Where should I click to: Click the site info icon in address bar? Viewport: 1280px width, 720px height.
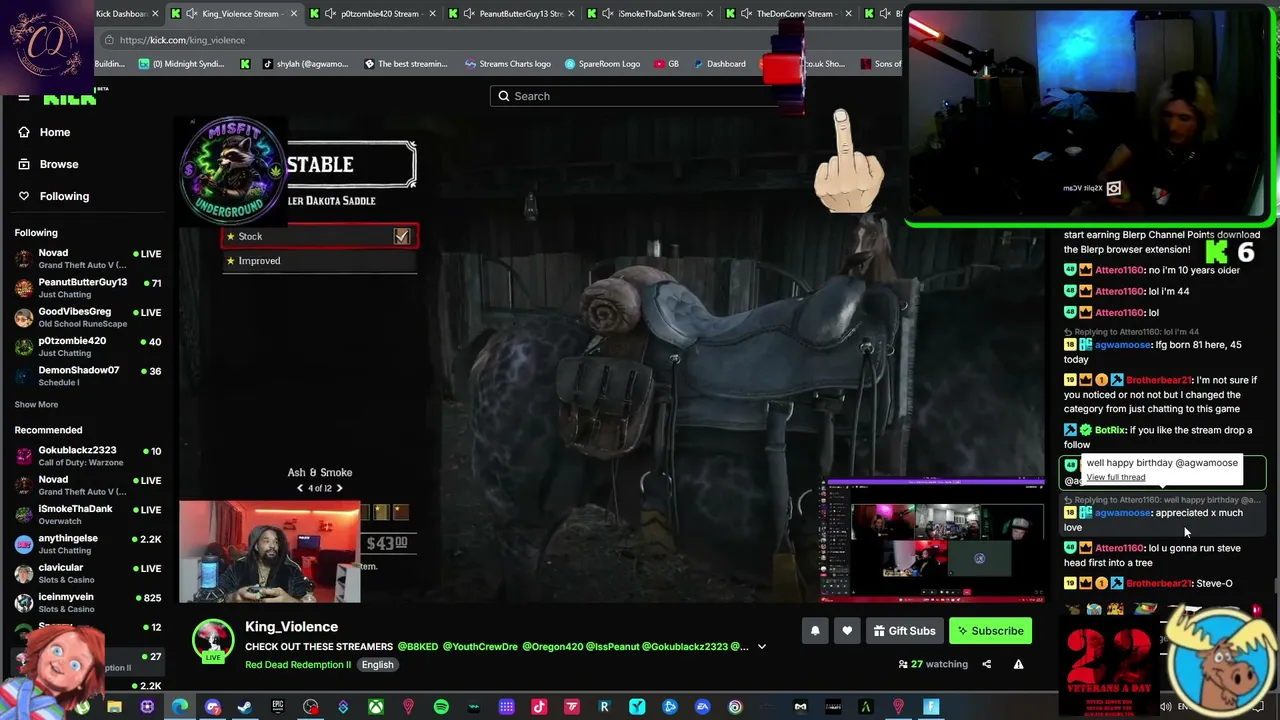tap(109, 40)
